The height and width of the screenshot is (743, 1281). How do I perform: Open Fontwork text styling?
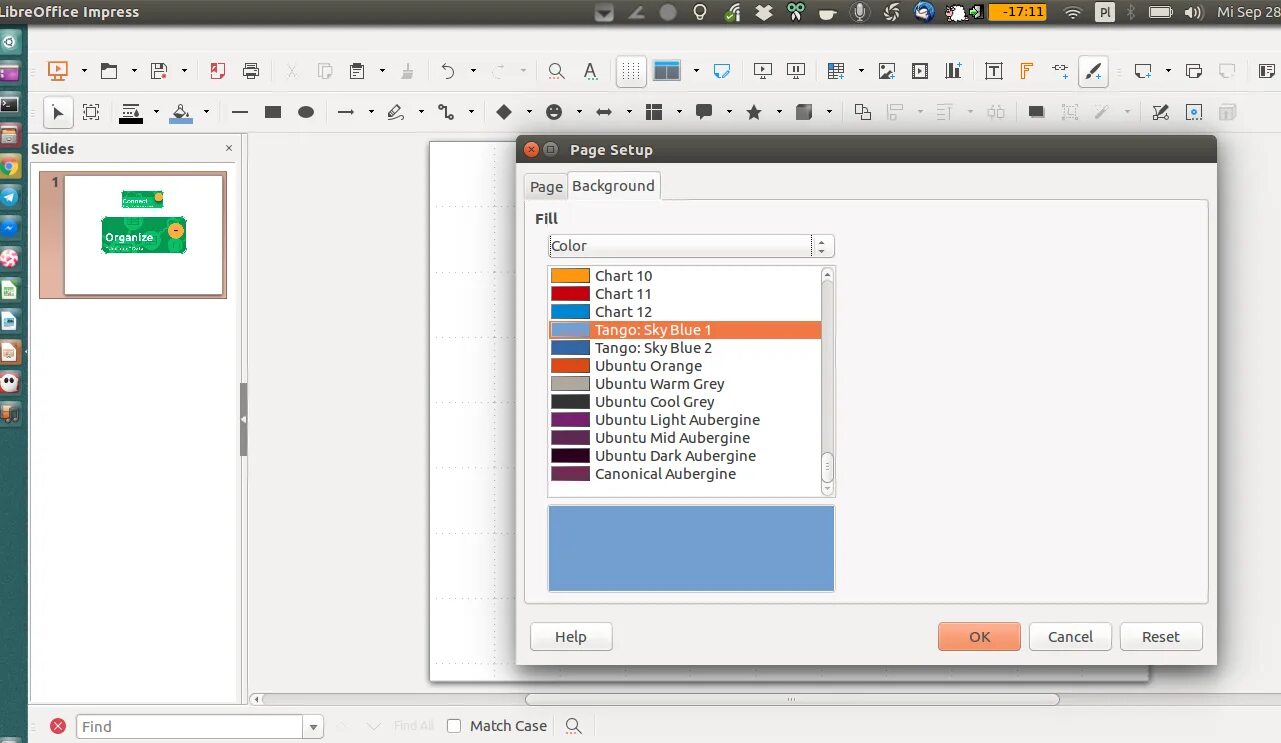point(1025,70)
